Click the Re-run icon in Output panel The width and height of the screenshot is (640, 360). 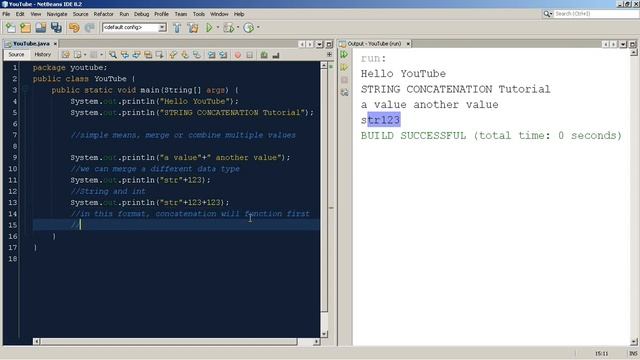click(344, 54)
